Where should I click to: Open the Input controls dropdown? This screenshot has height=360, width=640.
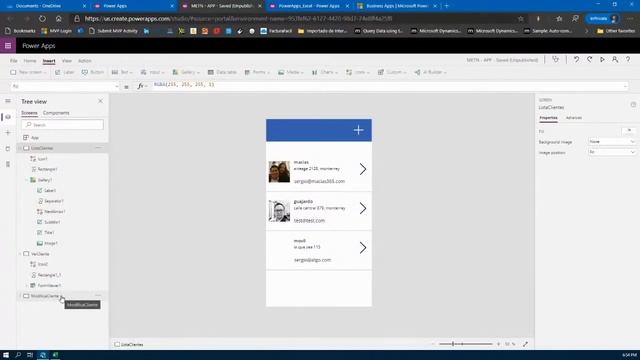click(x=152, y=72)
